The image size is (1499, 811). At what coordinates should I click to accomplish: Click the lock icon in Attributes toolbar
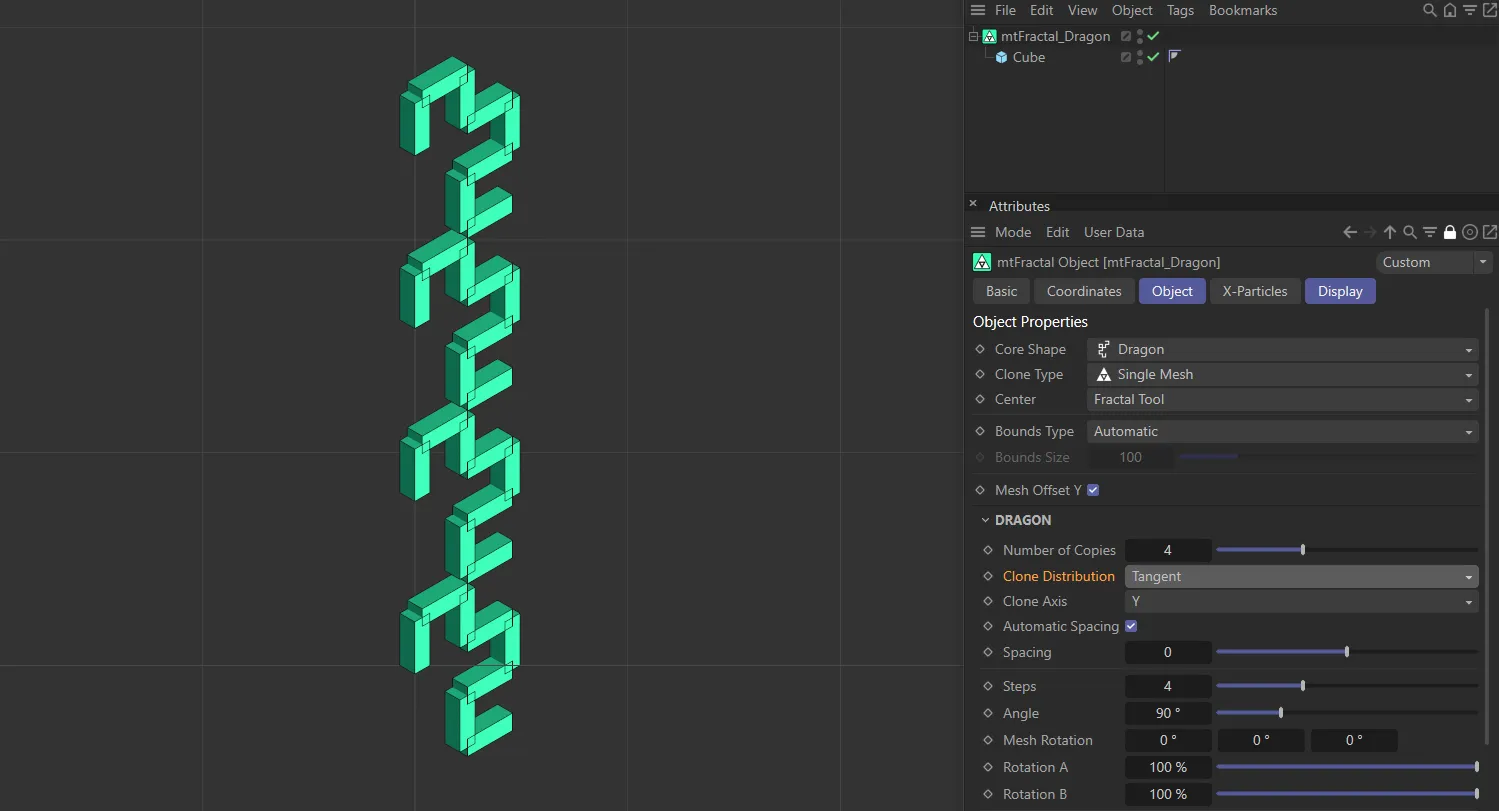coord(1449,231)
